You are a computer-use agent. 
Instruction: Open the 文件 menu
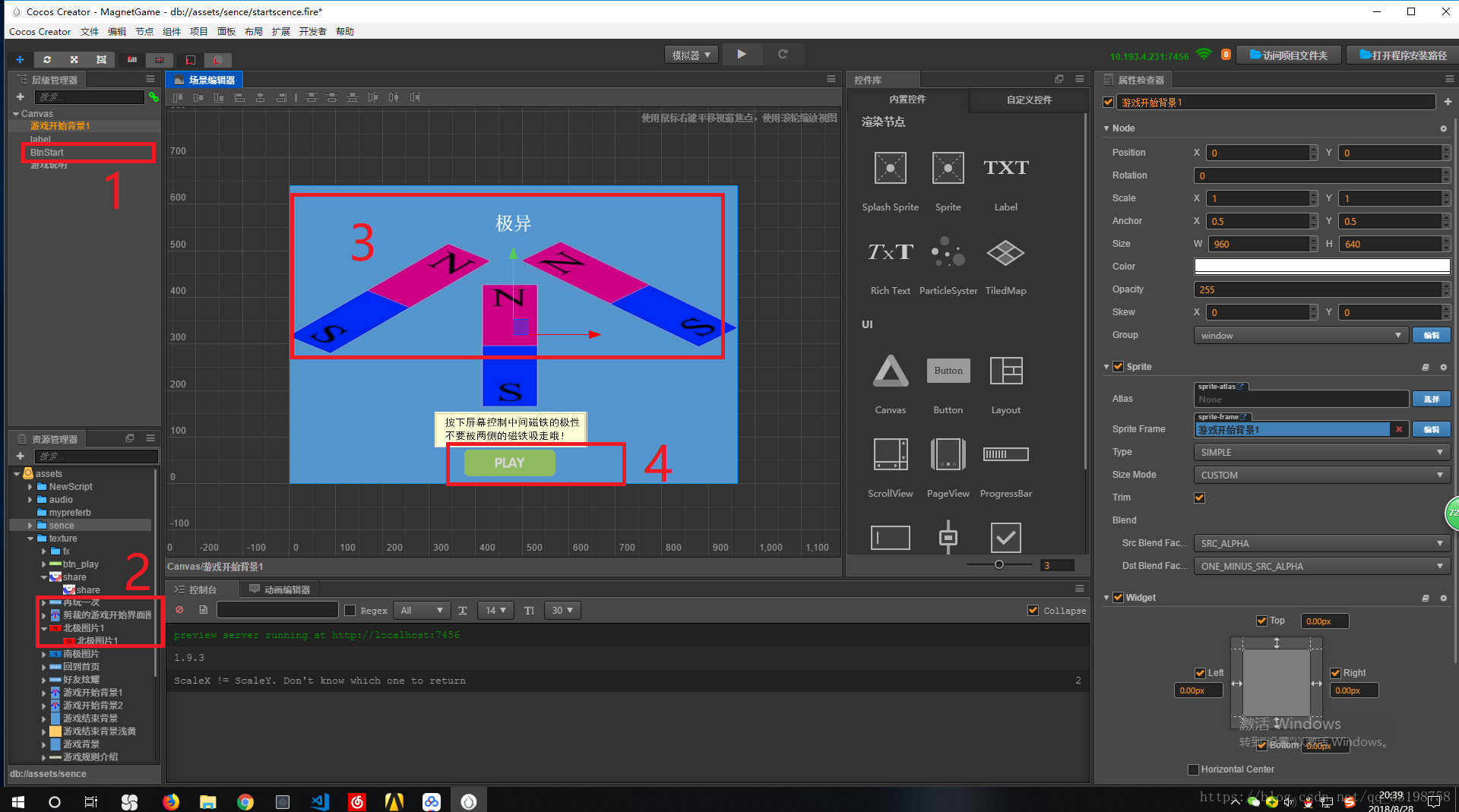90,32
